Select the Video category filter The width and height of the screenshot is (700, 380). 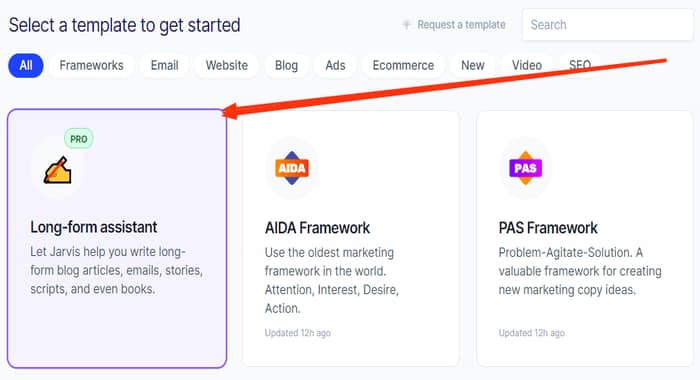[527, 66]
